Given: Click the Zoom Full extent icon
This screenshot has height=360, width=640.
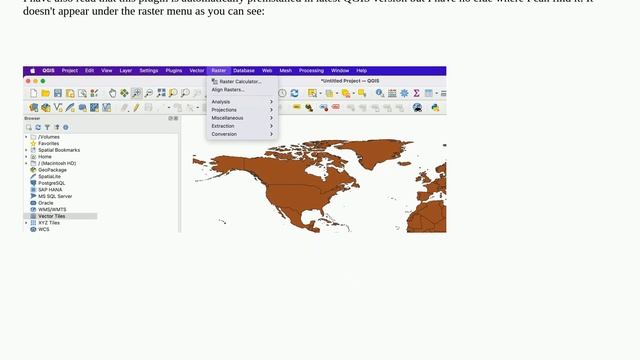Looking at the screenshot, I should (x=161, y=93).
